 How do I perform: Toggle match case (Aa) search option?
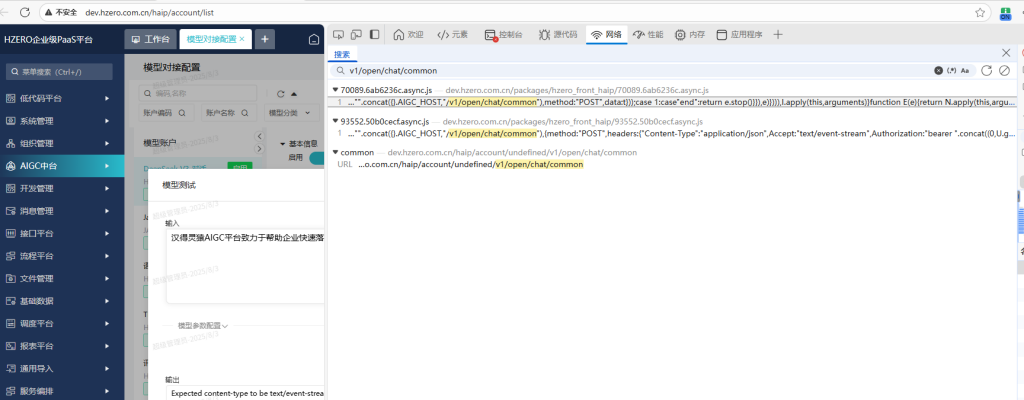tap(965, 71)
